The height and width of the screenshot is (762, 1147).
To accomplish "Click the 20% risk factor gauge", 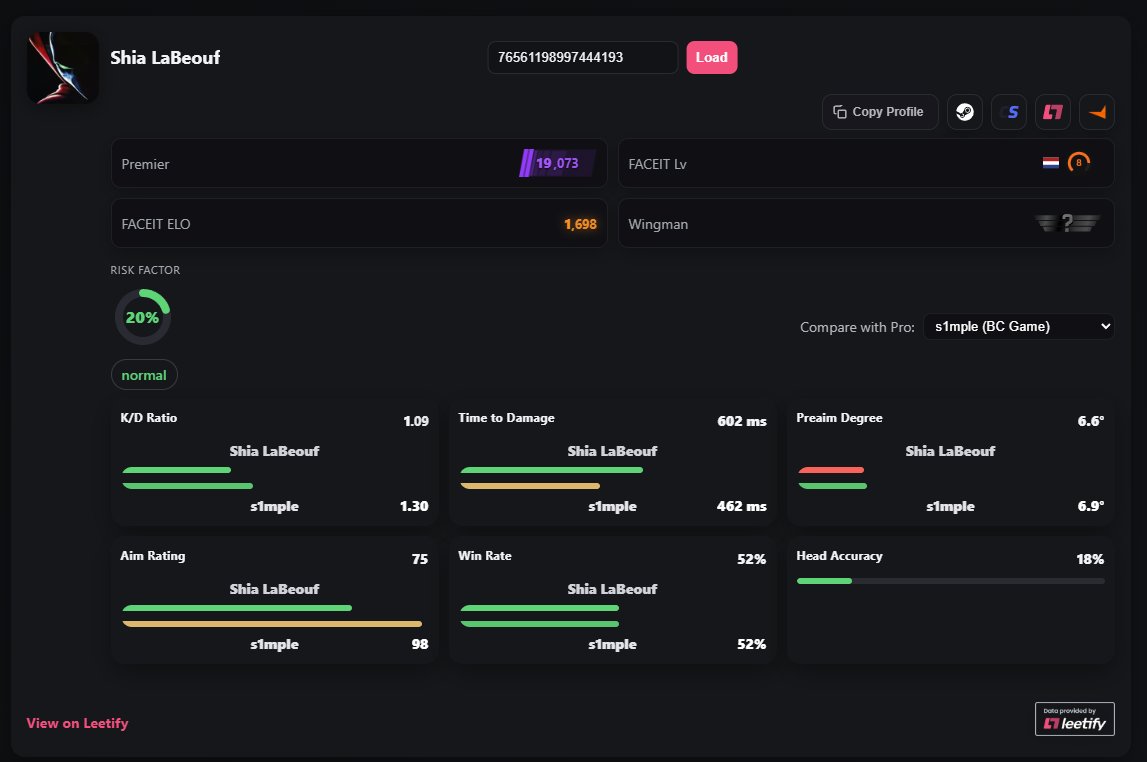I will pos(143,317).
